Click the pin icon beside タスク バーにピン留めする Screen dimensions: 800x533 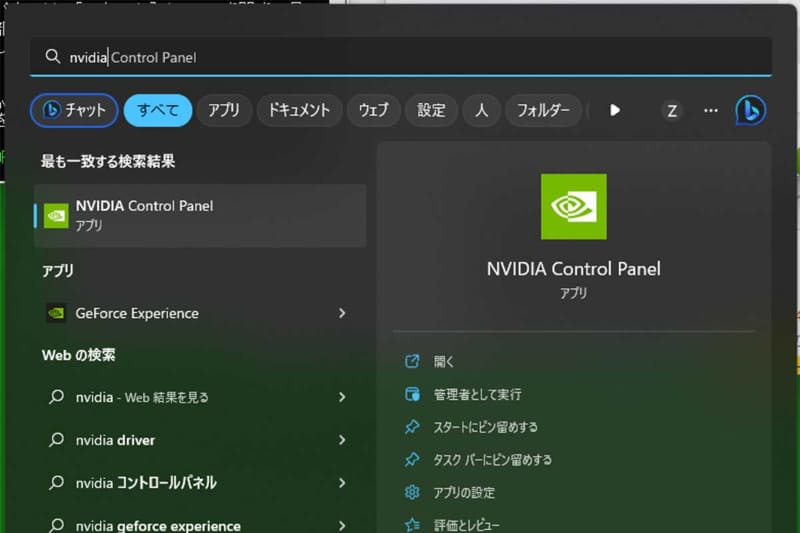412,460
